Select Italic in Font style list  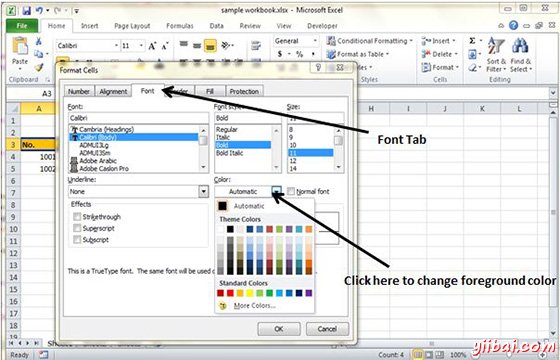[223, 137]
